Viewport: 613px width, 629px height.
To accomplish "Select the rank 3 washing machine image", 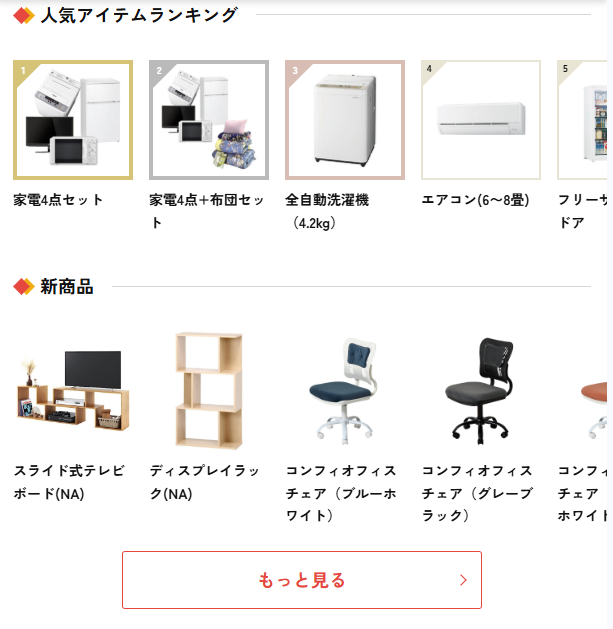I will pyautogui.click(x=345, y=120).
